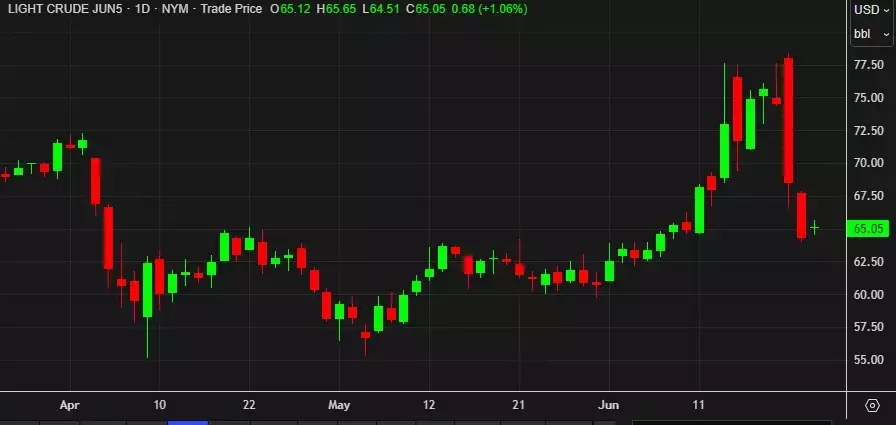The height and width of the screenshot is (425, 896).
Task: Open the bbl unit dropdown
Action: click(872, 34)
